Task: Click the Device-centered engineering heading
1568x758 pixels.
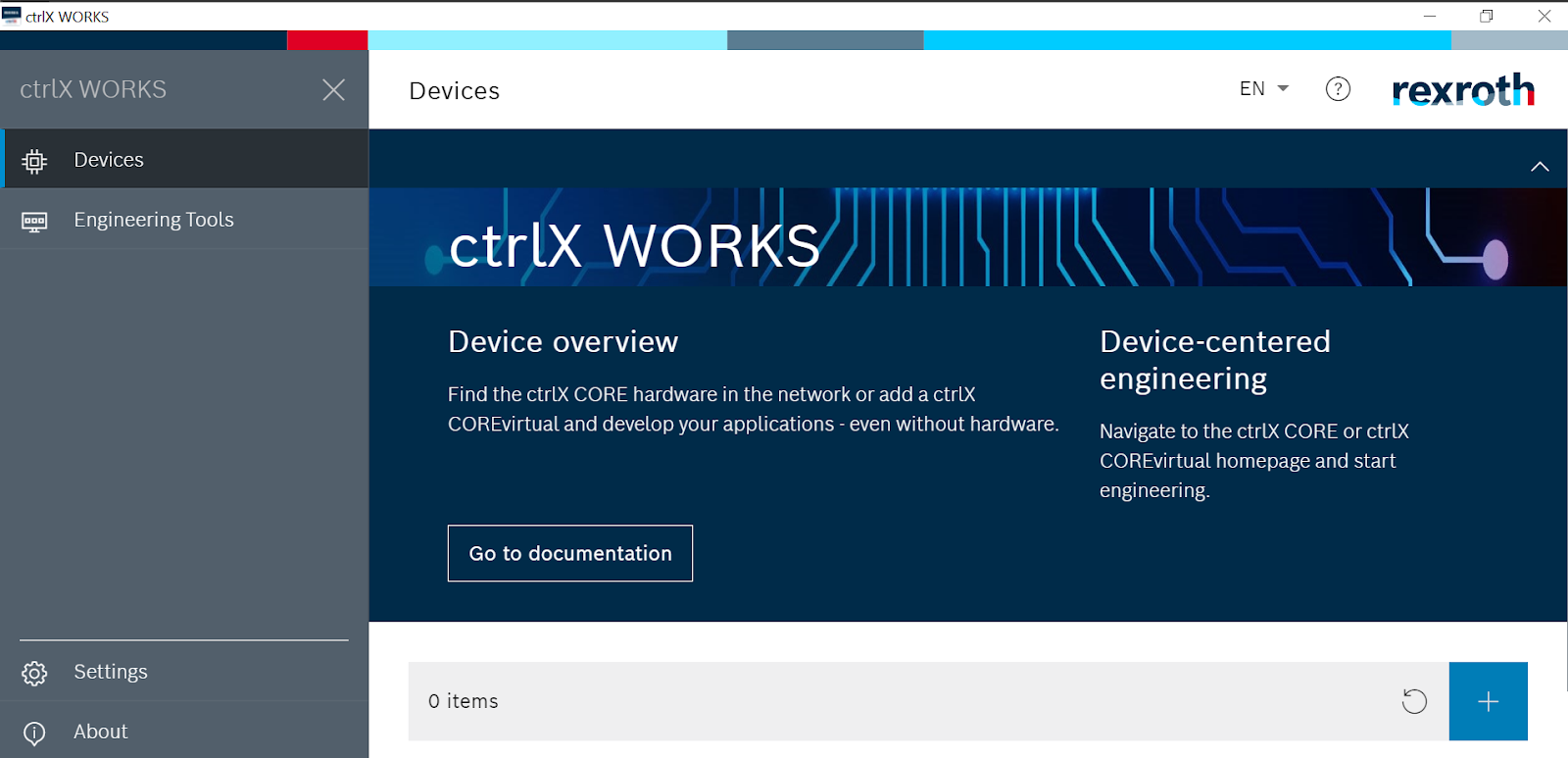Action: coord(1215,360)
